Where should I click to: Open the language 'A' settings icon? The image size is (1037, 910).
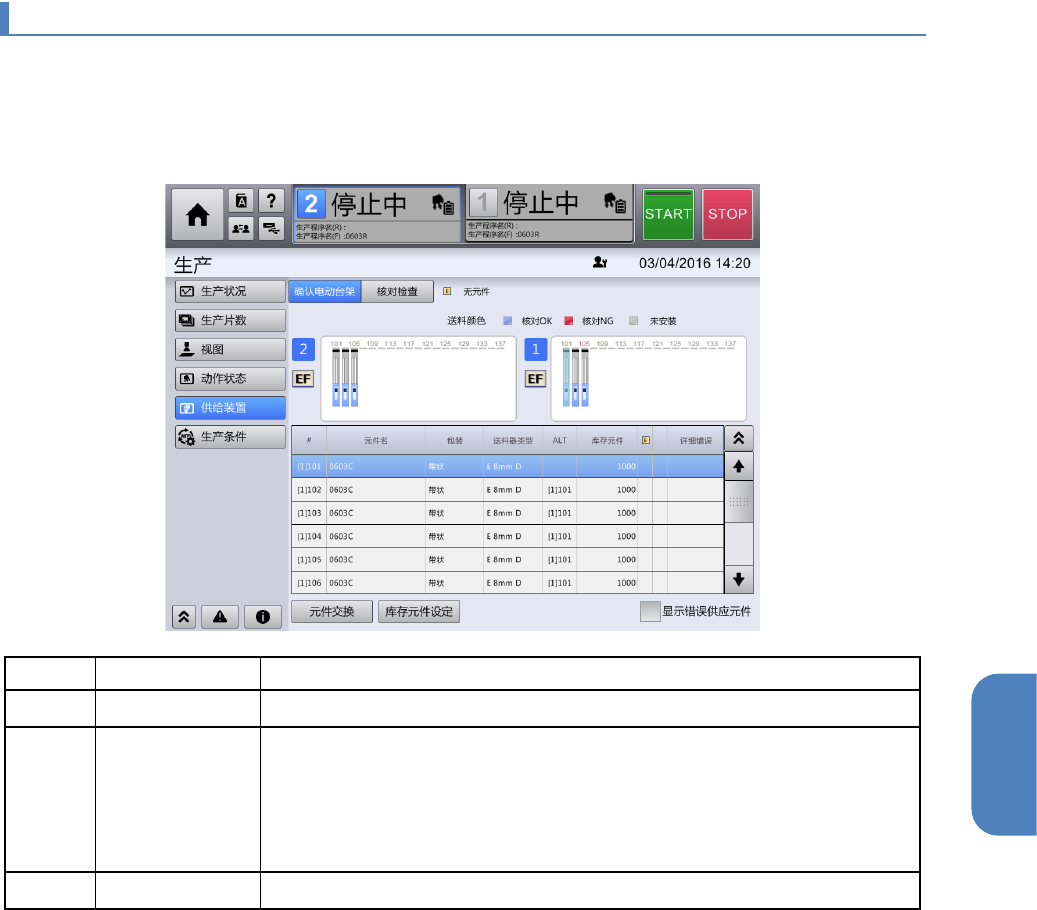pos(241,201)
